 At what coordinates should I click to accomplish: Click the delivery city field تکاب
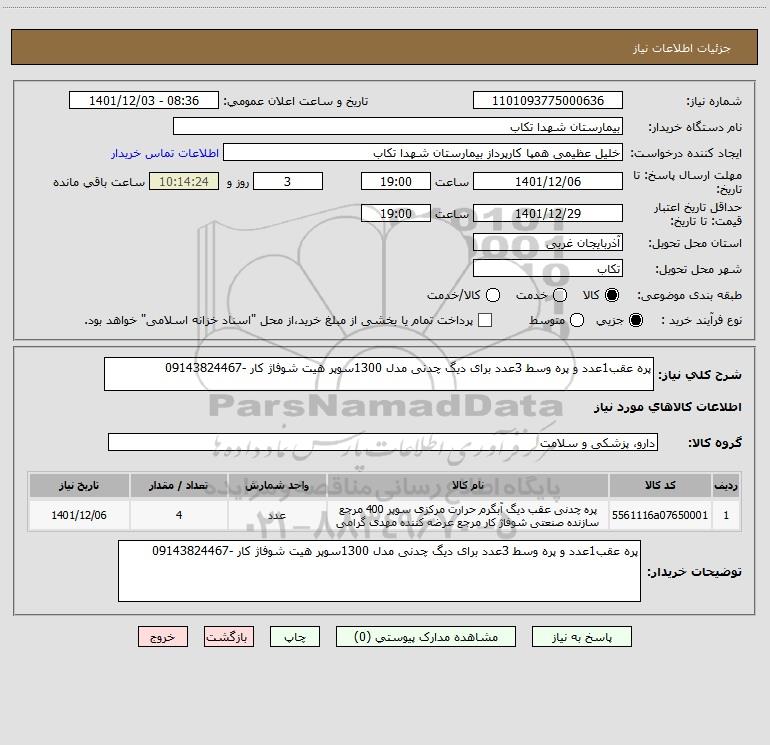pyautogui.click(x=548, y=268)
